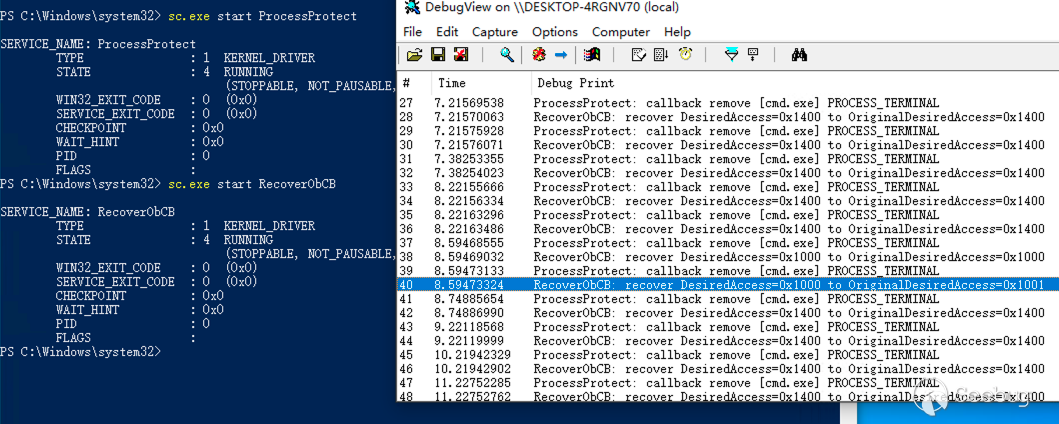Toggle Pass-Through blue arrow icon

tap(561, 55)
